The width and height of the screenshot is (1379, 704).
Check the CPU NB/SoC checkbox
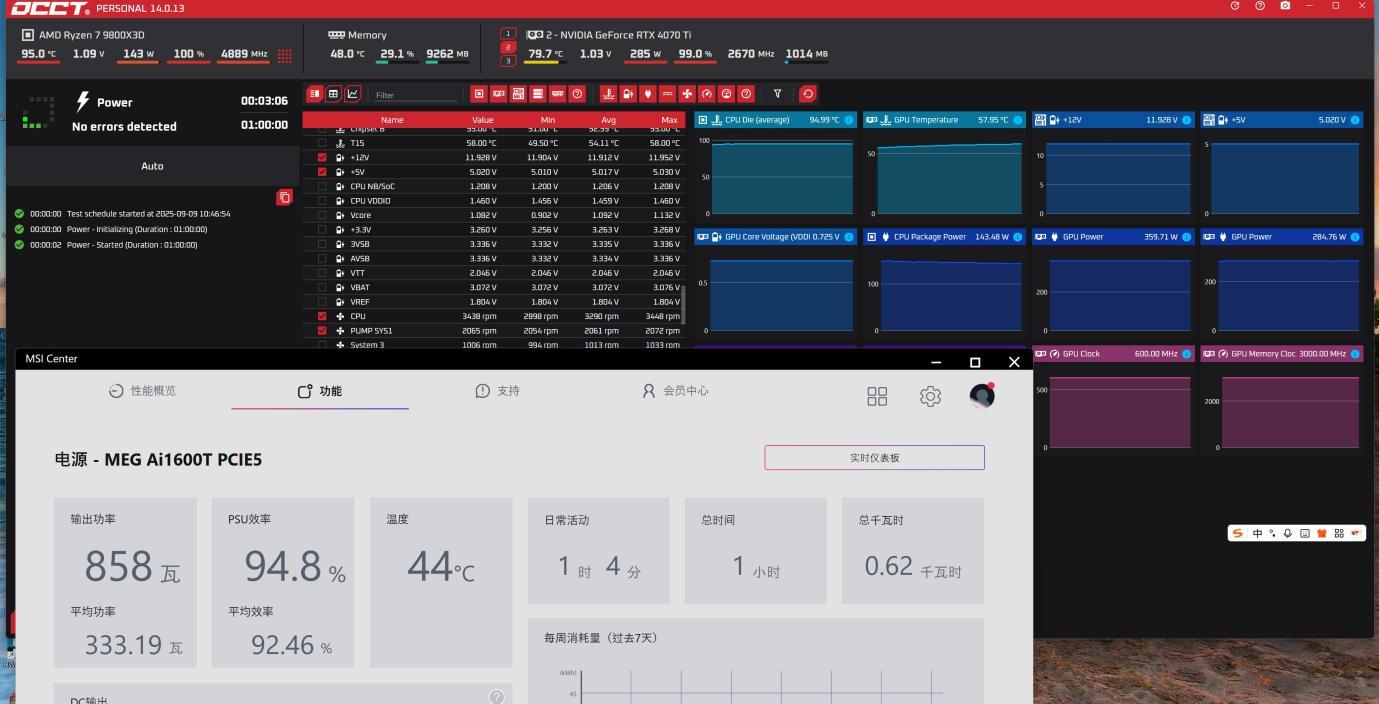click(x=322, y=186)
